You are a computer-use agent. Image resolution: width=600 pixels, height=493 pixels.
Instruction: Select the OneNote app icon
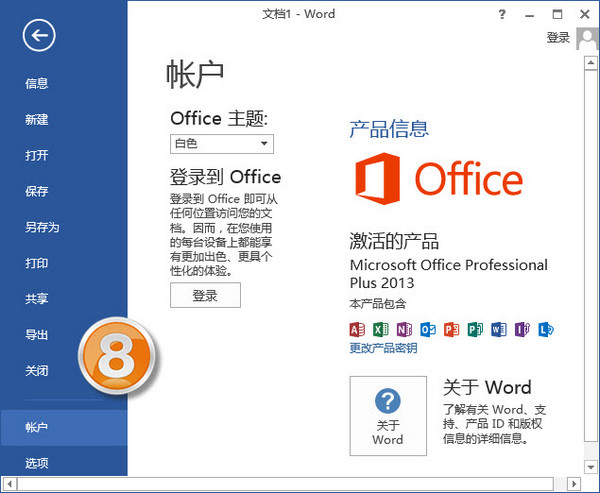(404, 330)
